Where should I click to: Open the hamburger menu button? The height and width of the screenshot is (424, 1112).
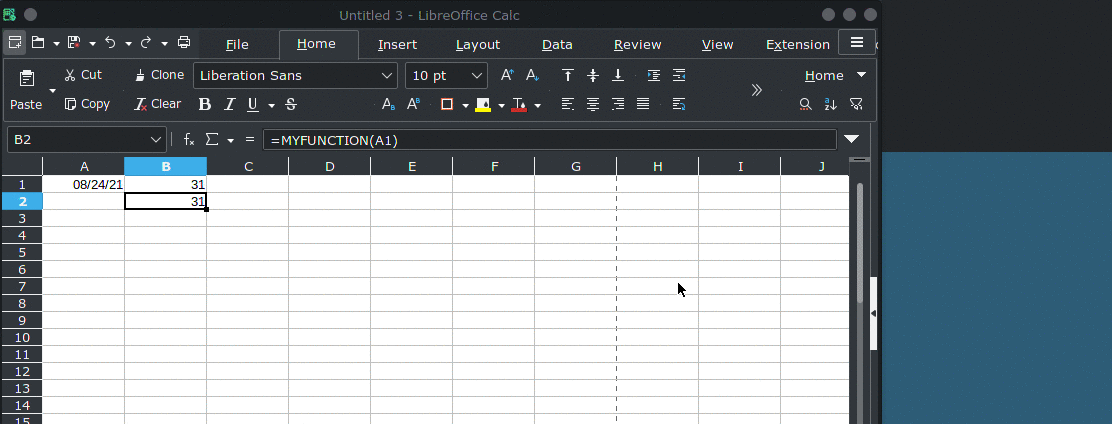pos(857,43)
